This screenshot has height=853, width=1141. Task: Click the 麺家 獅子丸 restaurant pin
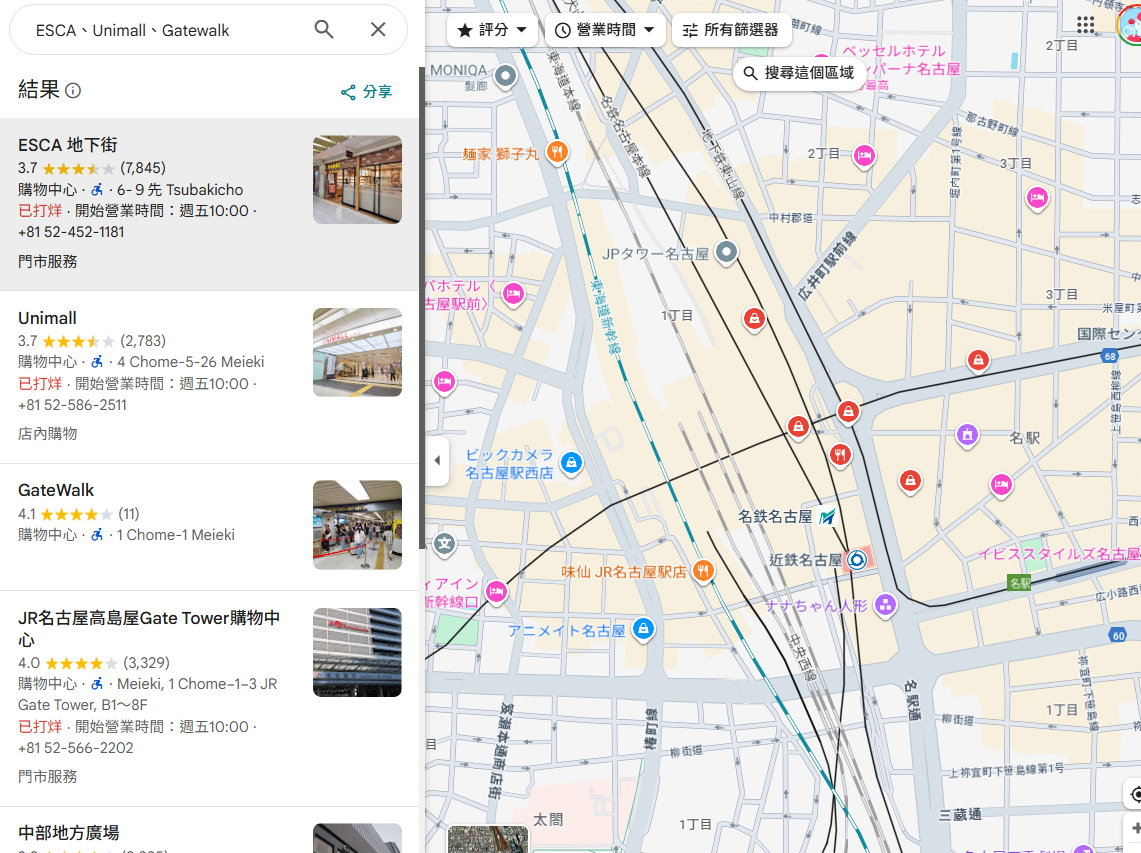pos(558,152)
